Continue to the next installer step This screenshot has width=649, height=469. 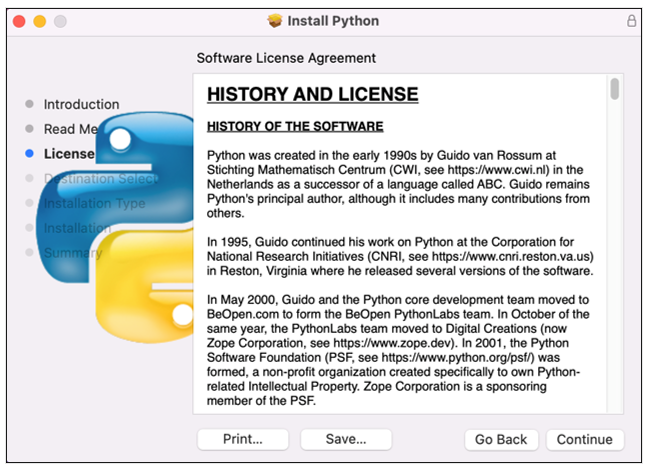[x=585, y=440]
